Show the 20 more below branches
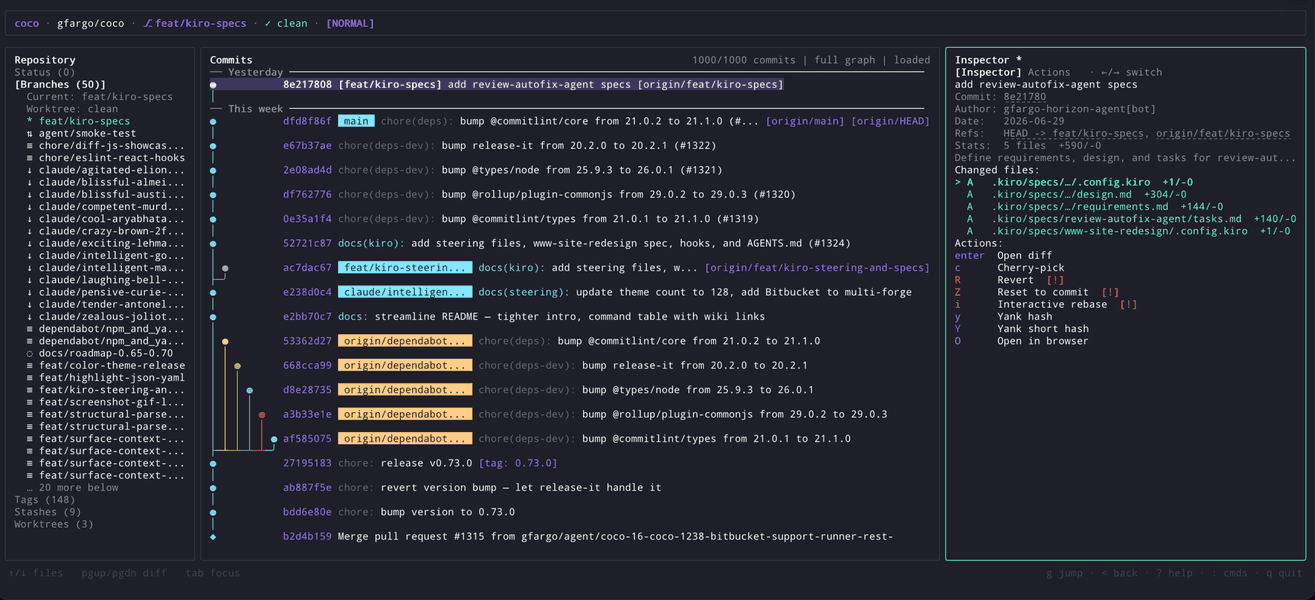Screen dimensions: 1315x600 click(72, 487)
